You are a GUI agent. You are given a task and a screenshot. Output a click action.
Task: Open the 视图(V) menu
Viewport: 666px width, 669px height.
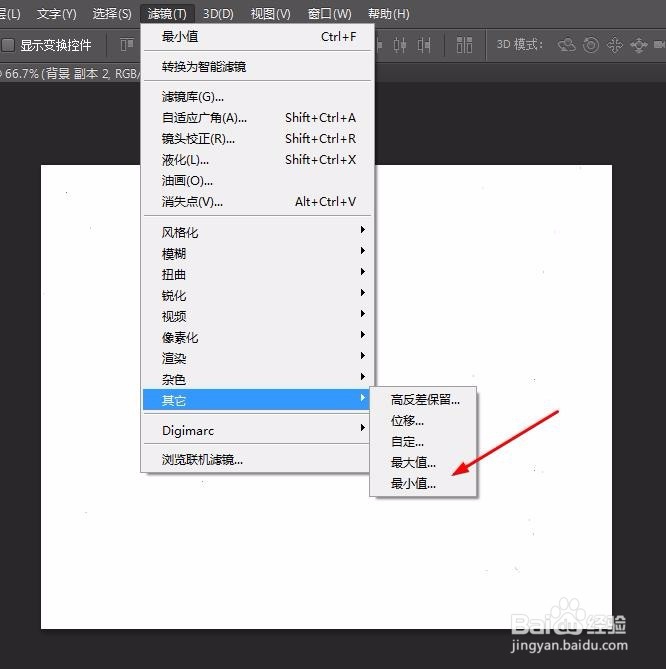[270, 14]
